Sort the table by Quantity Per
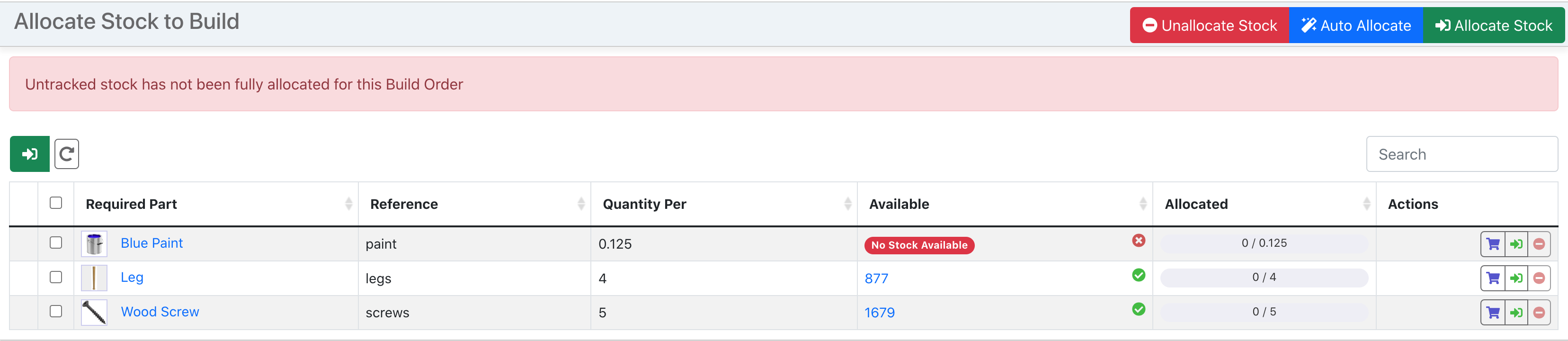This screenshot has width=1568, height=341. (x=643, y=204)
